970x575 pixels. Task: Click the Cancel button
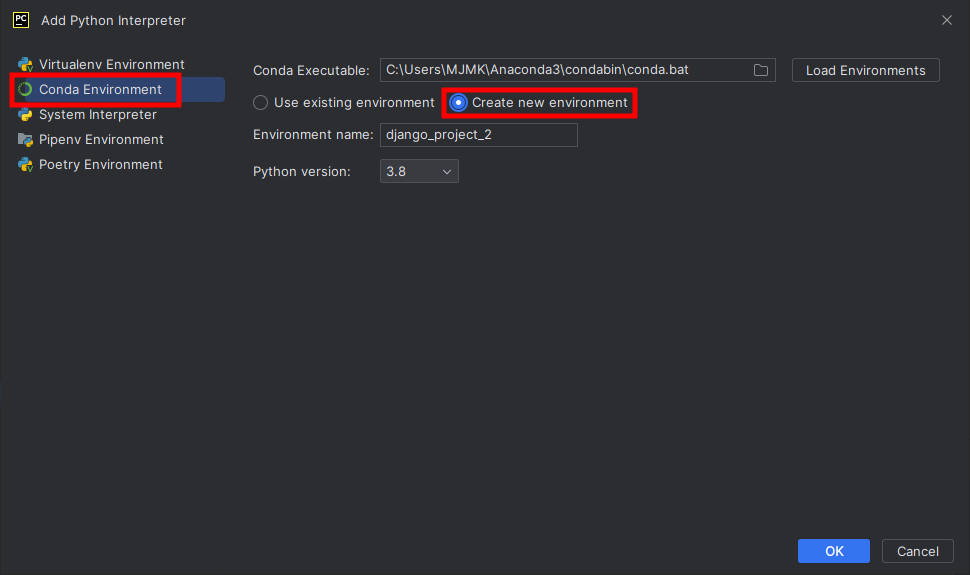coord(917,551)
